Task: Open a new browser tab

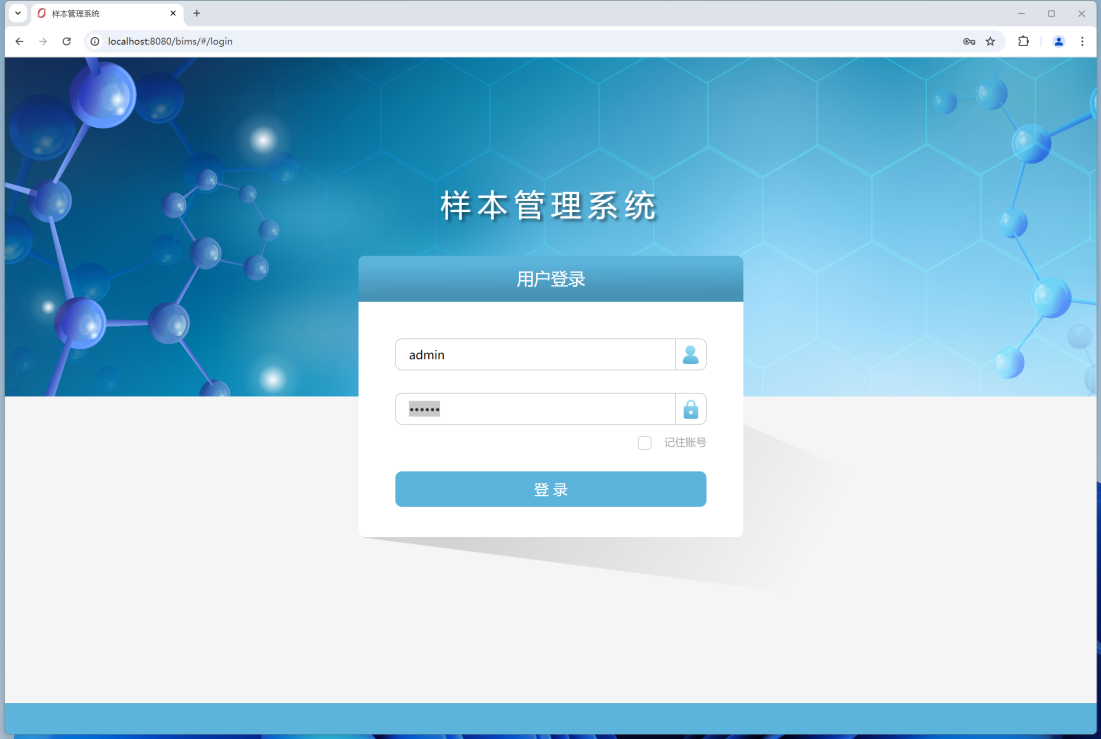Action: pos(197,13)
